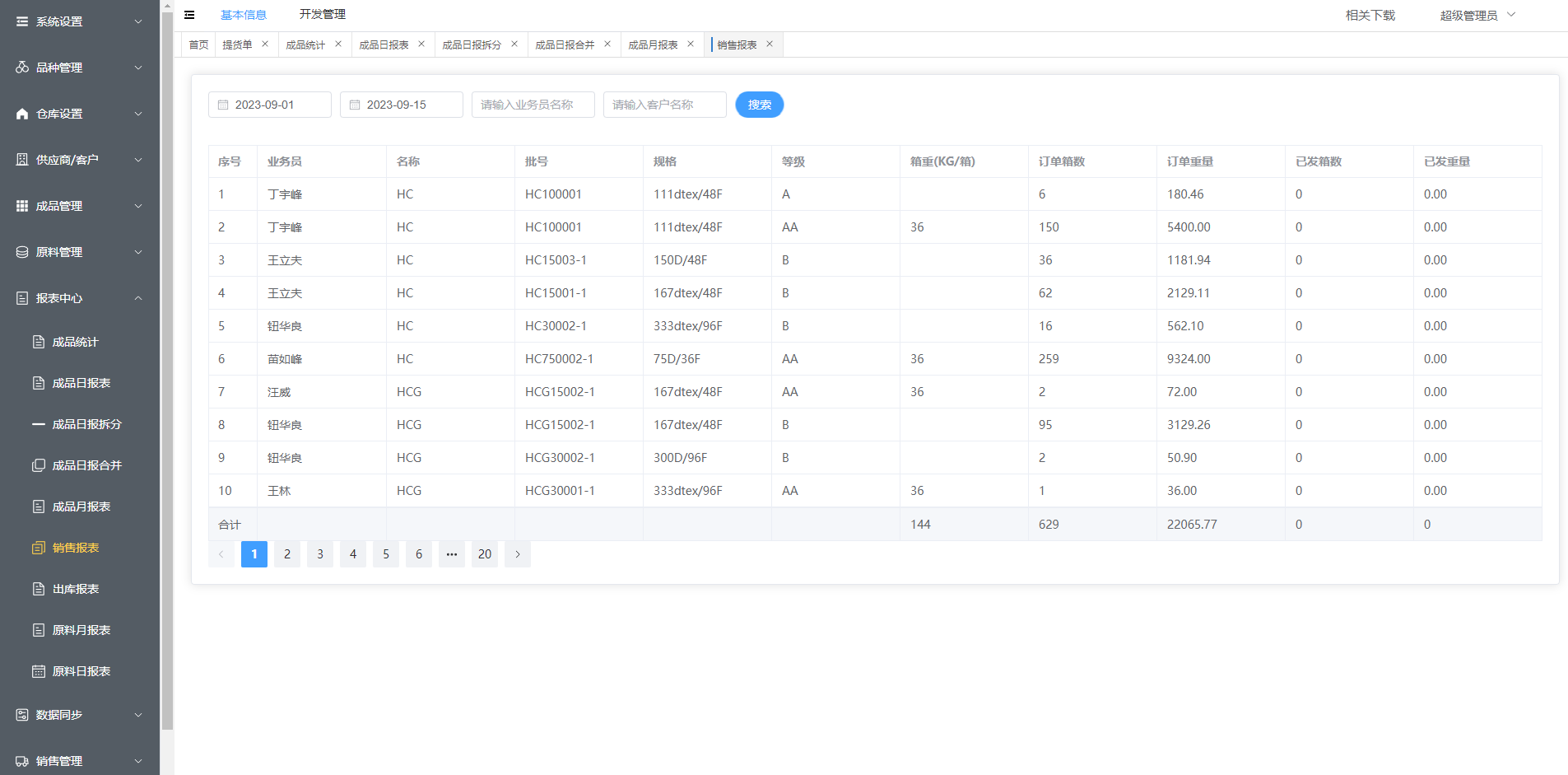Image resolution: width=1568 pixels, height=775 pixels.
Task: Click the start date field 2023-09-01
Action: click(x=270, y=105)
